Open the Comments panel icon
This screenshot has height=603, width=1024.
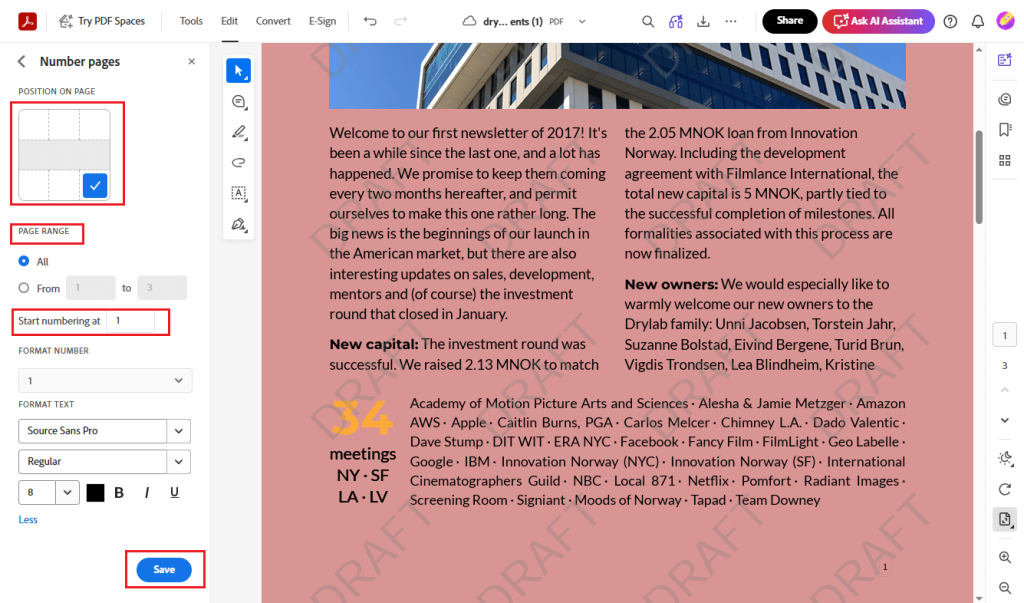[1004, 99]
